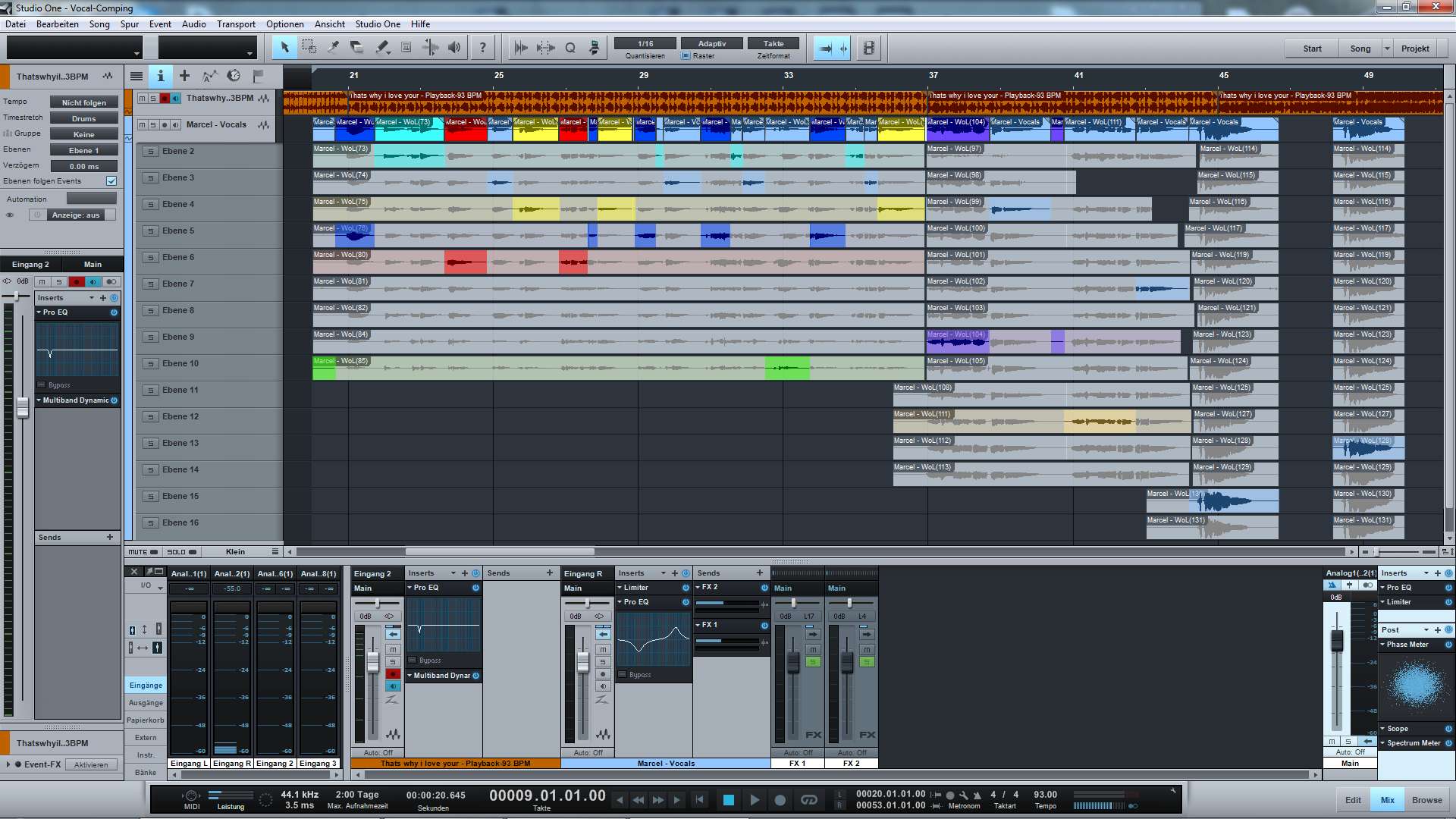Click the add tracks plus icon
Screen dimensions: 1456x819
[x=185, y=76]
